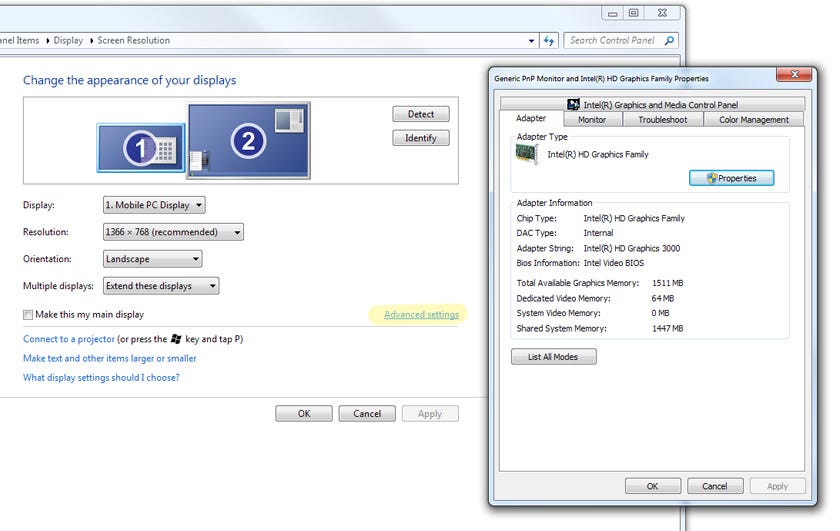Click Make text and other items larger or smaller
The width and height of the screenshot is (840, 531).
click(110, 358)
